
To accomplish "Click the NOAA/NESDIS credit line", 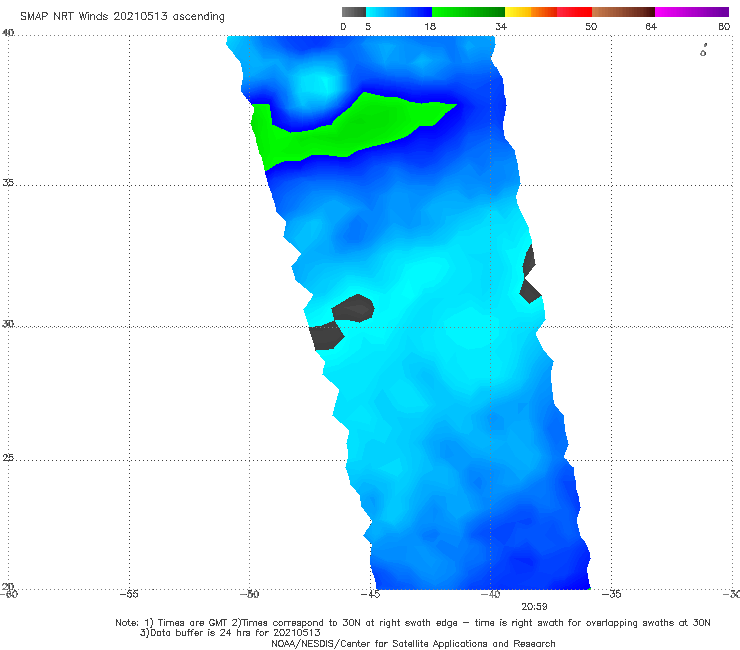I will [413, 643].
